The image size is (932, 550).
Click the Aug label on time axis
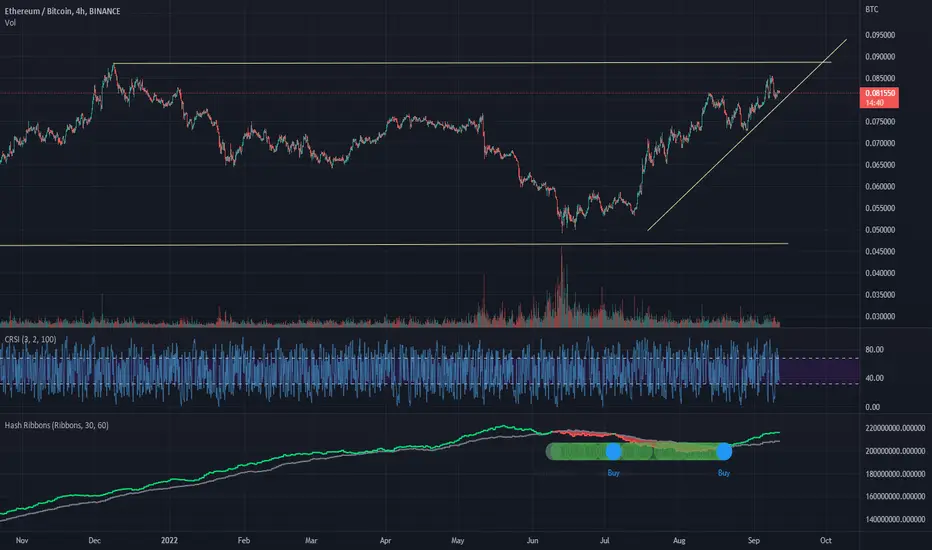coord(679,540)
